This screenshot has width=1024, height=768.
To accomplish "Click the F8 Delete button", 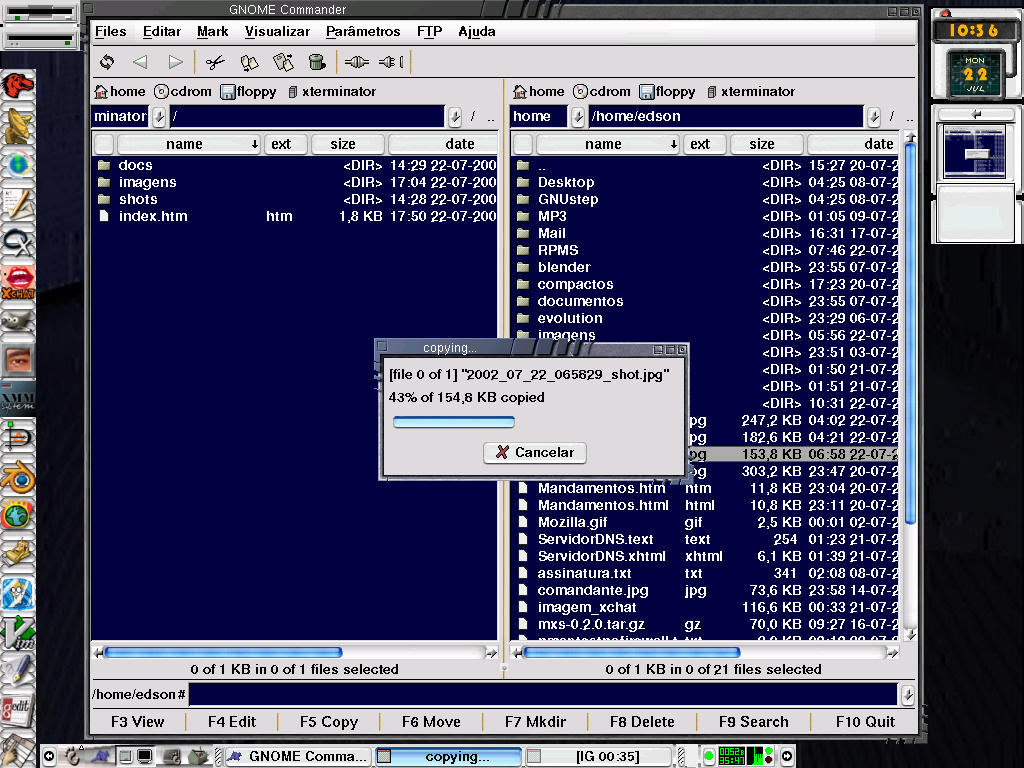I will tap(642, 722).
